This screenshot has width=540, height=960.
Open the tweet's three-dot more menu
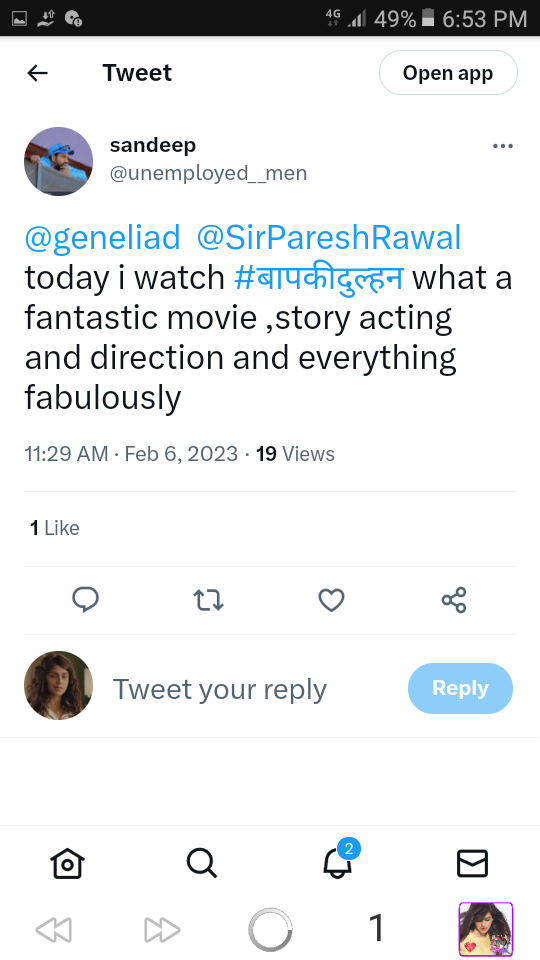502,146
